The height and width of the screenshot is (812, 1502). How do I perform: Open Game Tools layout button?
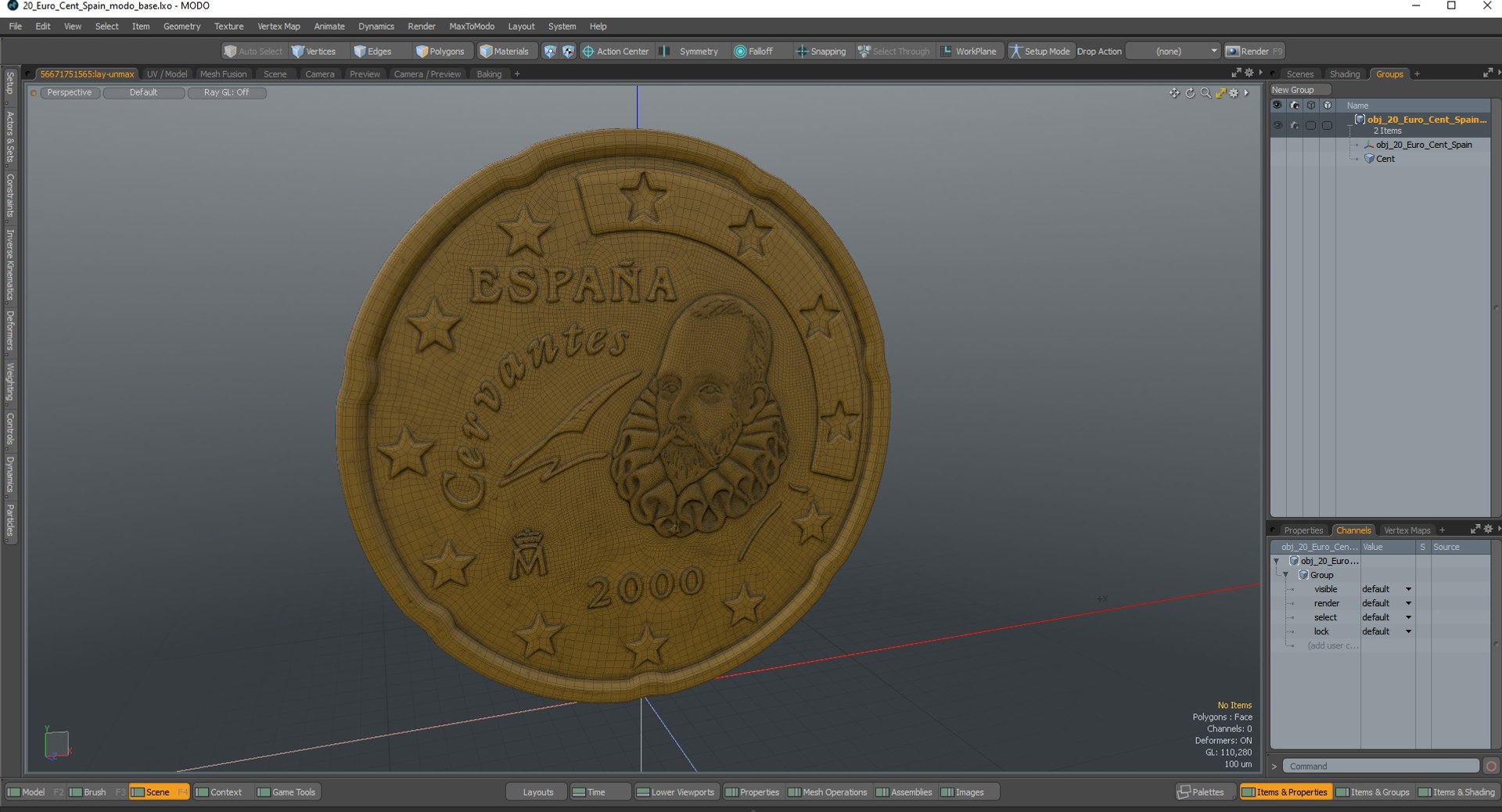click(x=286, y=792)
